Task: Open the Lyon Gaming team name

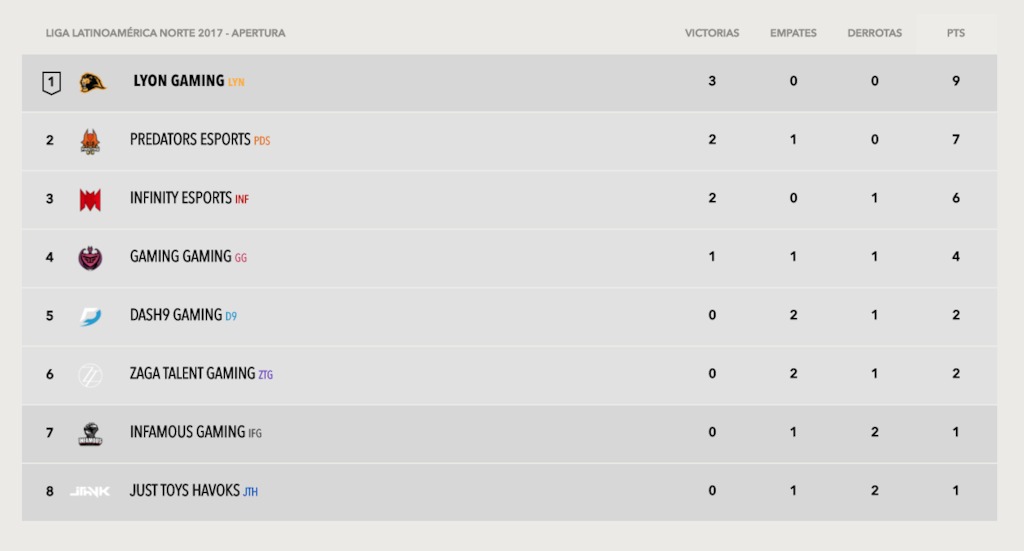Action: click(x=179, y=81)
